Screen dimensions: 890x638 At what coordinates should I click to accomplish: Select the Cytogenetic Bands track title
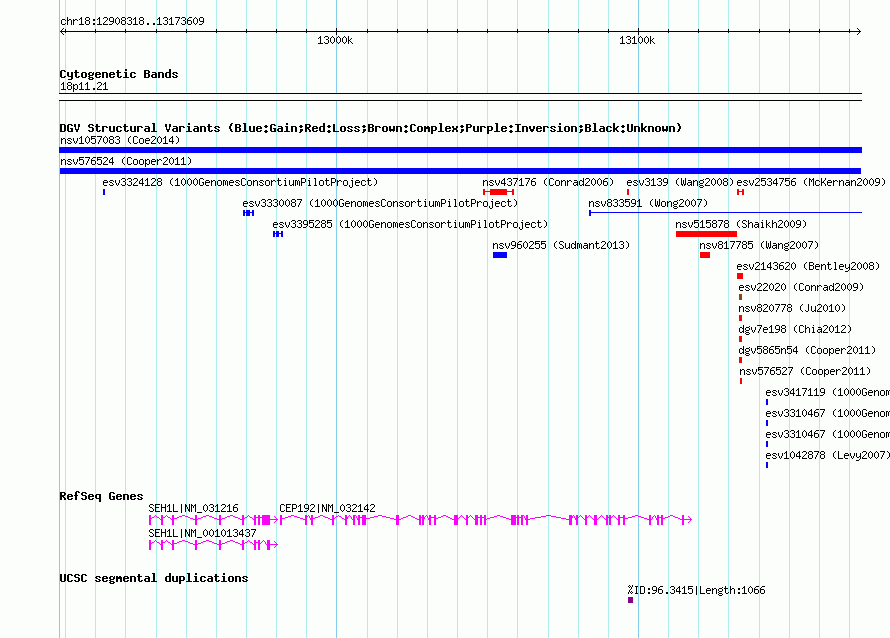[119, 74]
